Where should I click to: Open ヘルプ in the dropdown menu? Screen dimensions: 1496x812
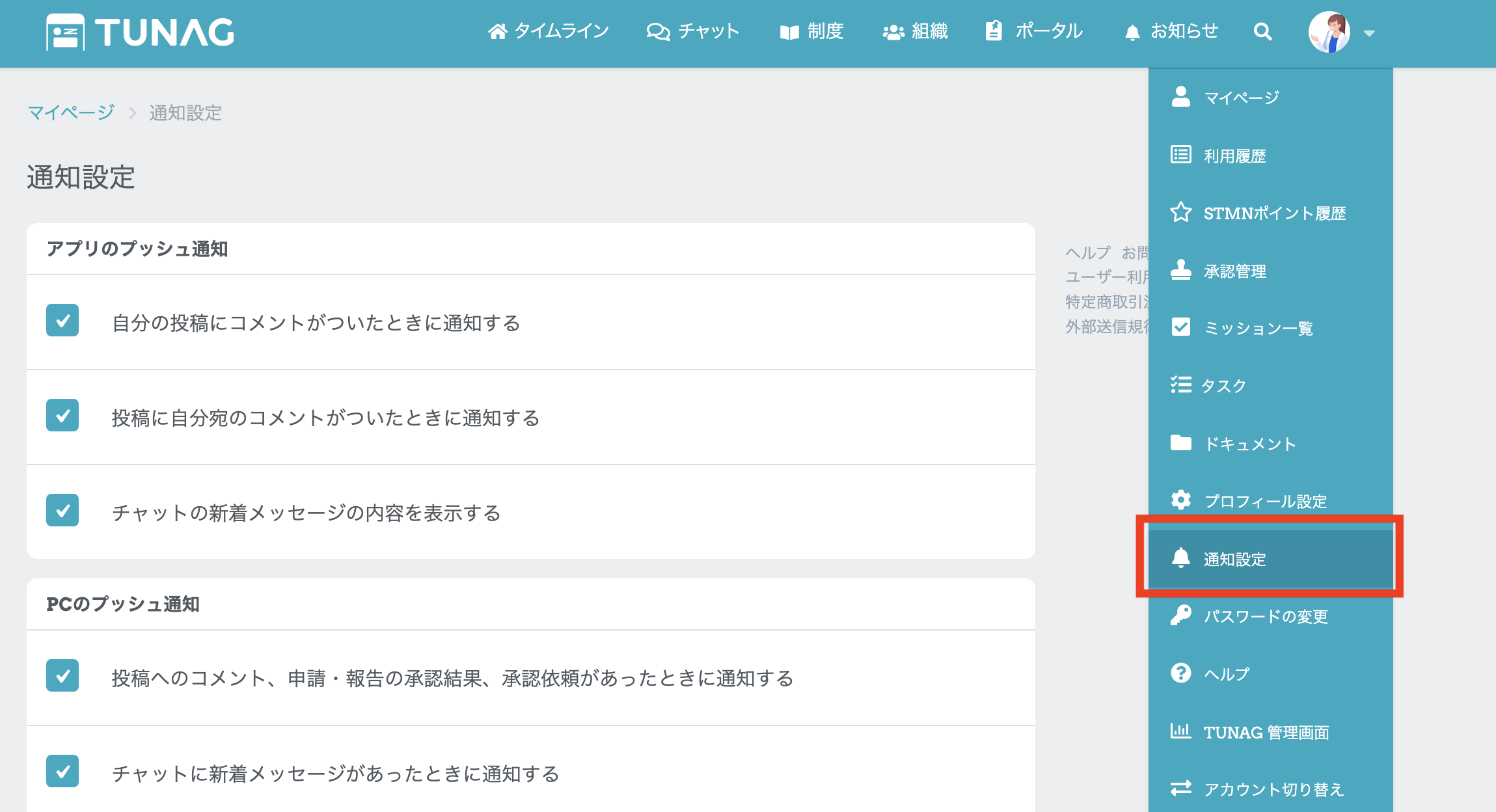tap(1270, 674)
